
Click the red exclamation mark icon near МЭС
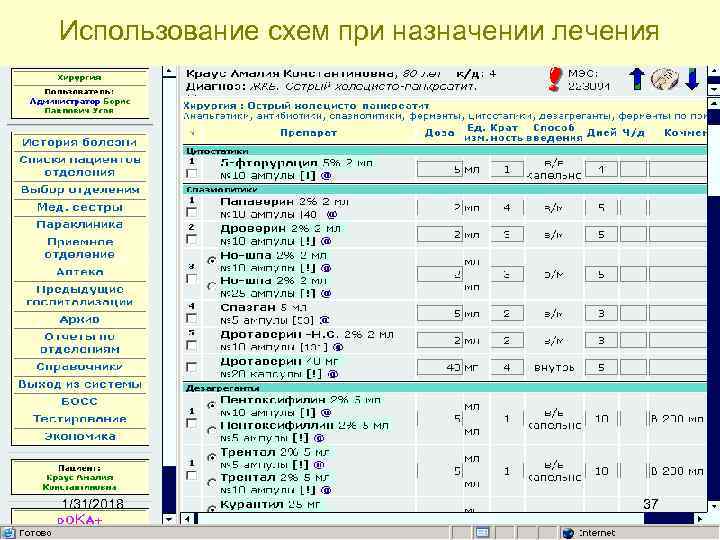click(555, 79)
